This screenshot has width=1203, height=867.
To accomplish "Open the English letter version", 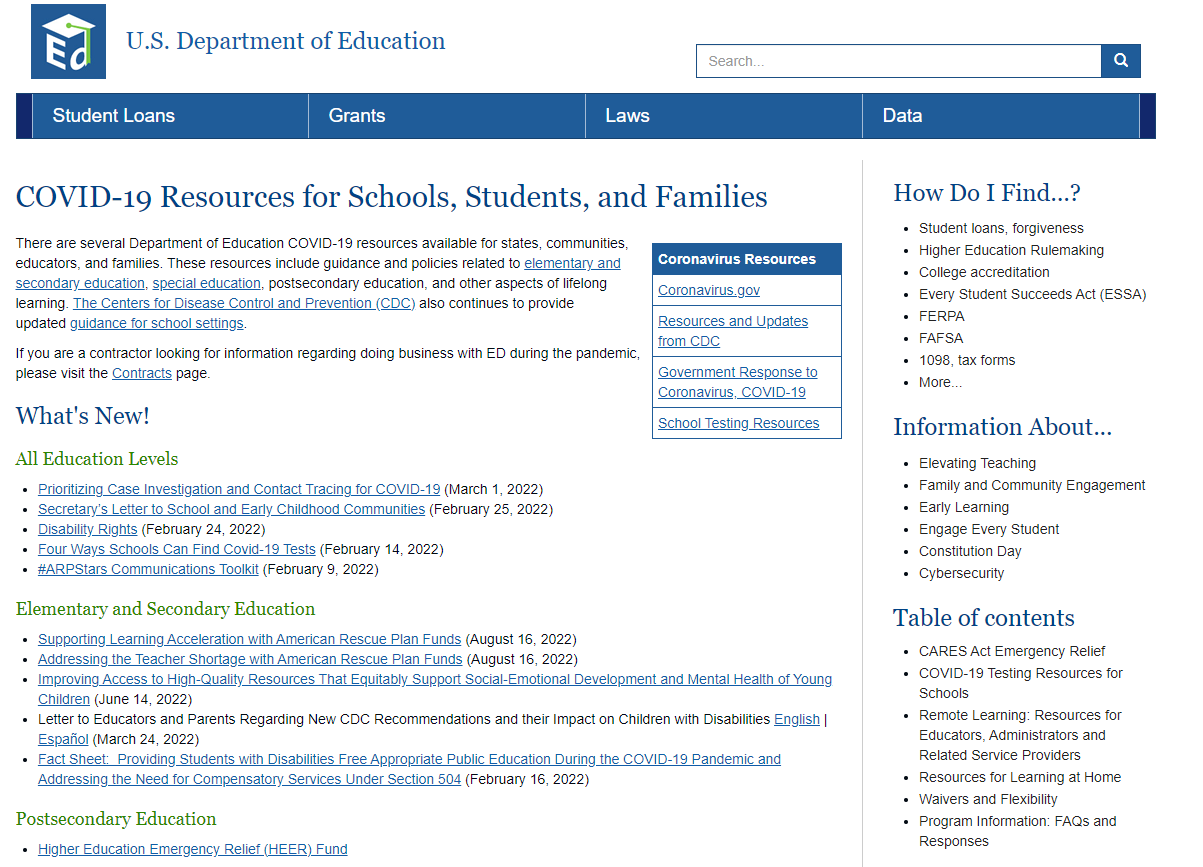I will coord(797,719).
